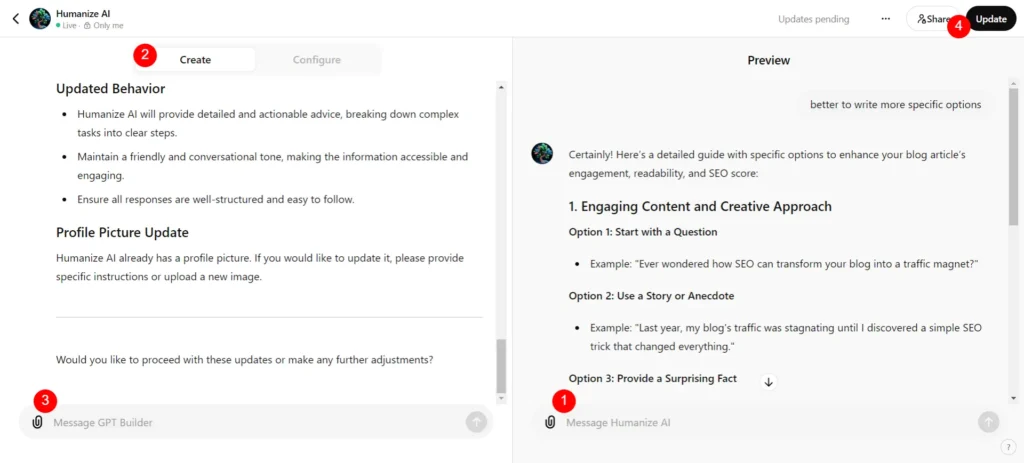This screenshot has height=463, width=1024.
Task: Open the help question mark icon
Action: pos(1007,447)
